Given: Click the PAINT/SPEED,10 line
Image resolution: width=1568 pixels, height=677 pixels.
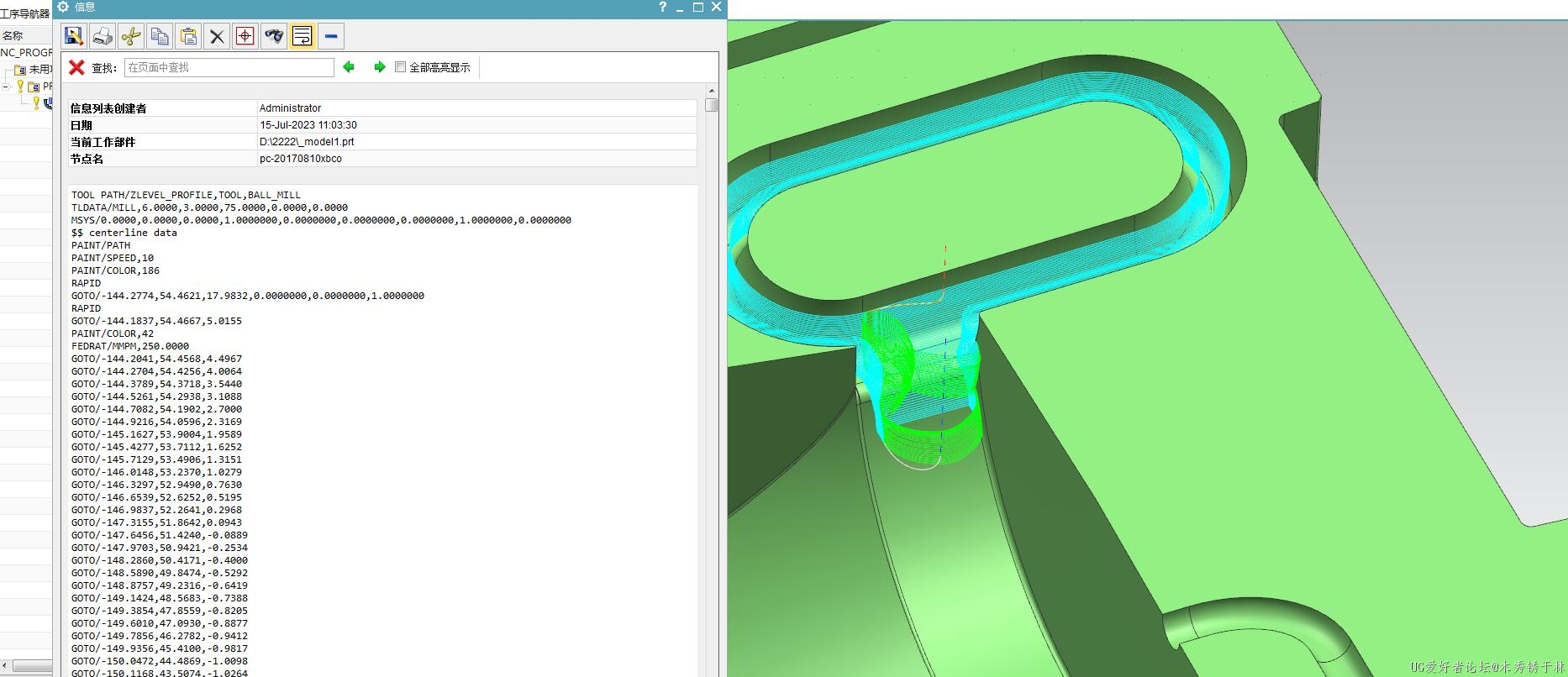Looking at the screenshot, I should click(x=113, y=258).
